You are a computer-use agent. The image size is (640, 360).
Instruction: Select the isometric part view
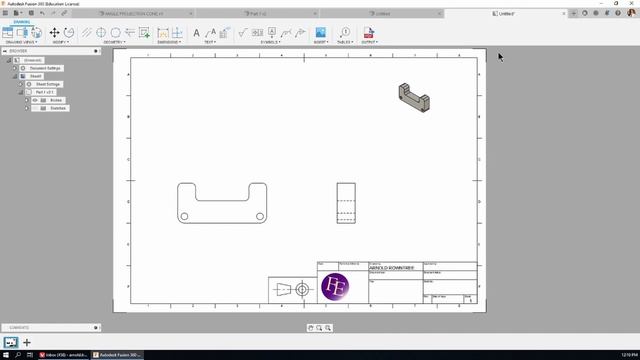pos(414,98)
